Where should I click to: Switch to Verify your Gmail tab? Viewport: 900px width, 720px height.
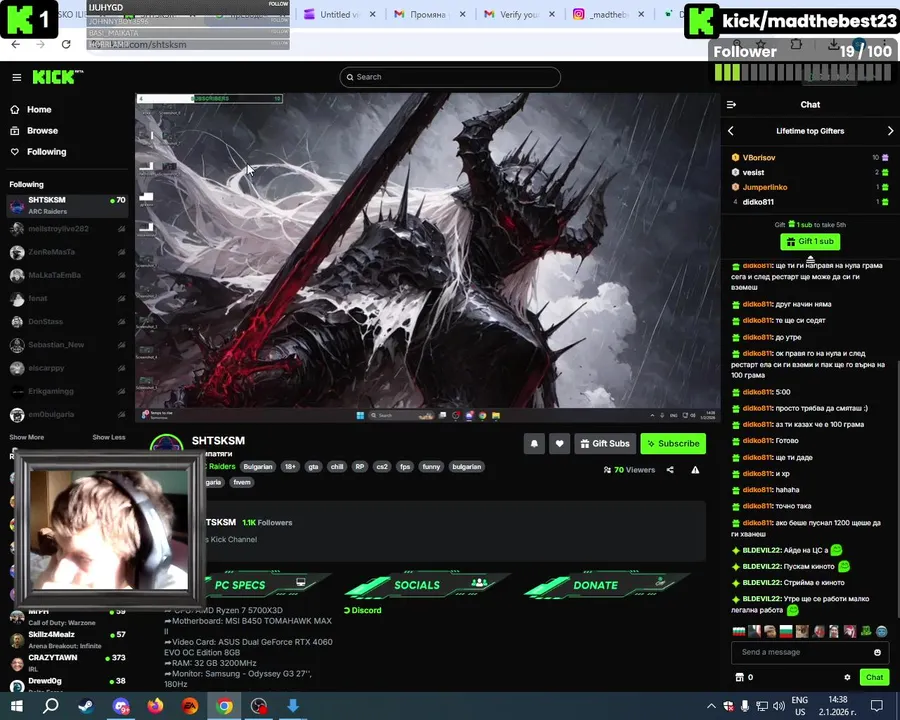pos(518,14)
